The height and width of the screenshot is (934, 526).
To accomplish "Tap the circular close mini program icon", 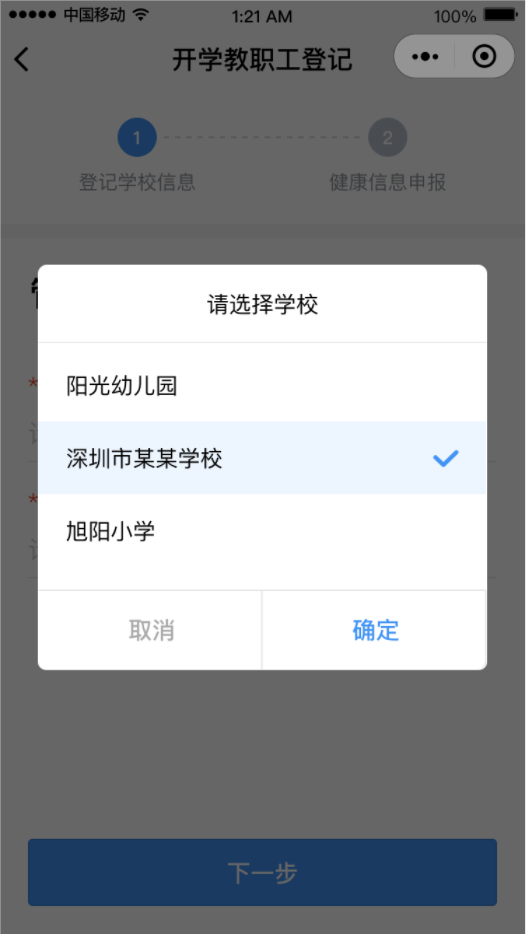I will coord(484,57).
